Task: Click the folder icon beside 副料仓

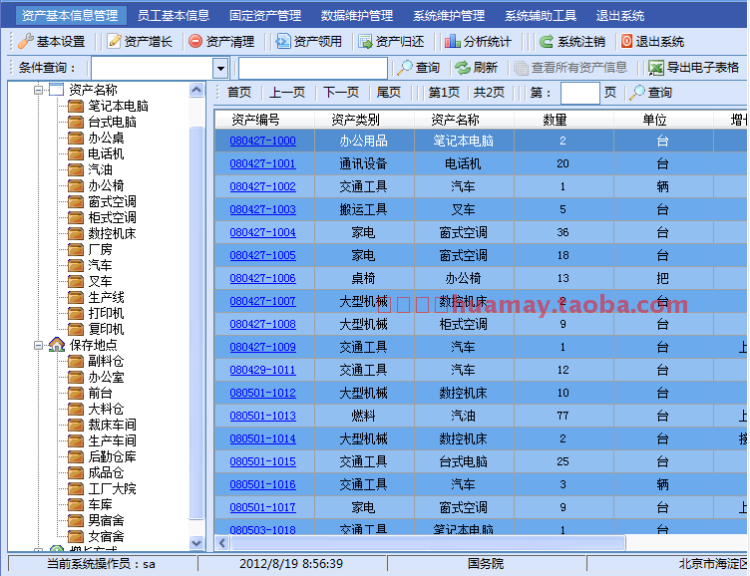Action: [76, 361]
